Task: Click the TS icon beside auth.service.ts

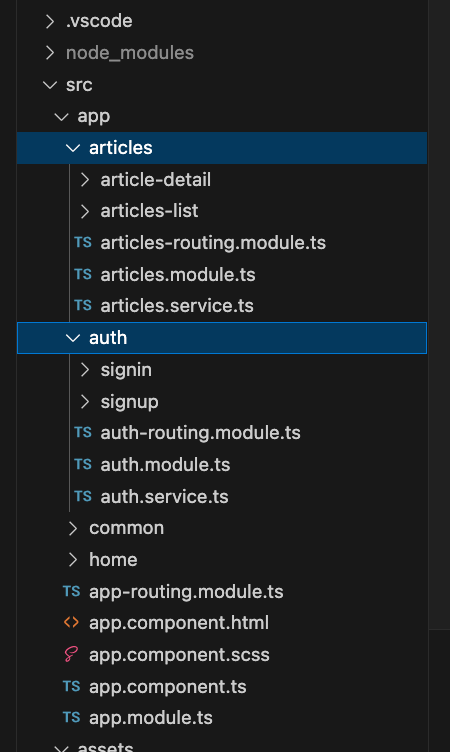Action: click(83, 496)
